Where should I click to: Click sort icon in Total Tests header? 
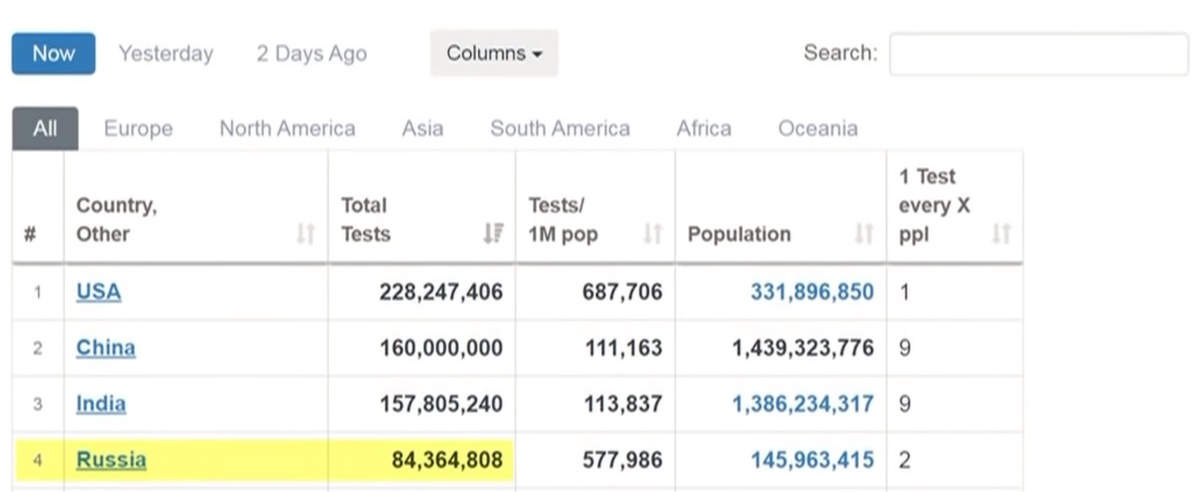(493, 234)
